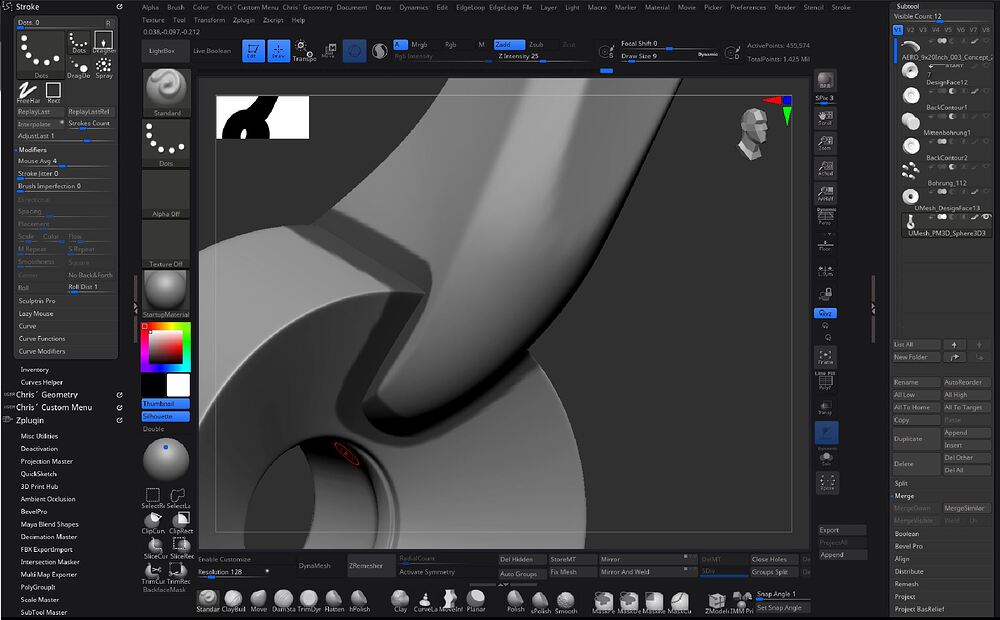The height and width of the screenshot is (620, 1000).
Task: Toggle the Xyz rotation axis button
Action: click(x=825, y=313)
